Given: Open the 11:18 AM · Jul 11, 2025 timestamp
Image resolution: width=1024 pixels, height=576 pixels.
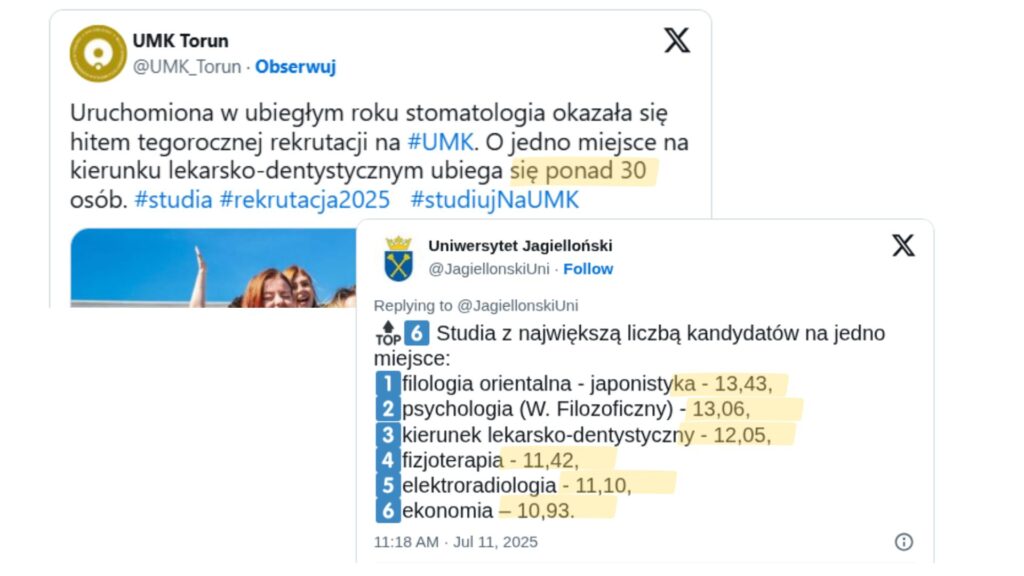Looking at the screenshot, I should pyautogui.click(x=455, y=542).
